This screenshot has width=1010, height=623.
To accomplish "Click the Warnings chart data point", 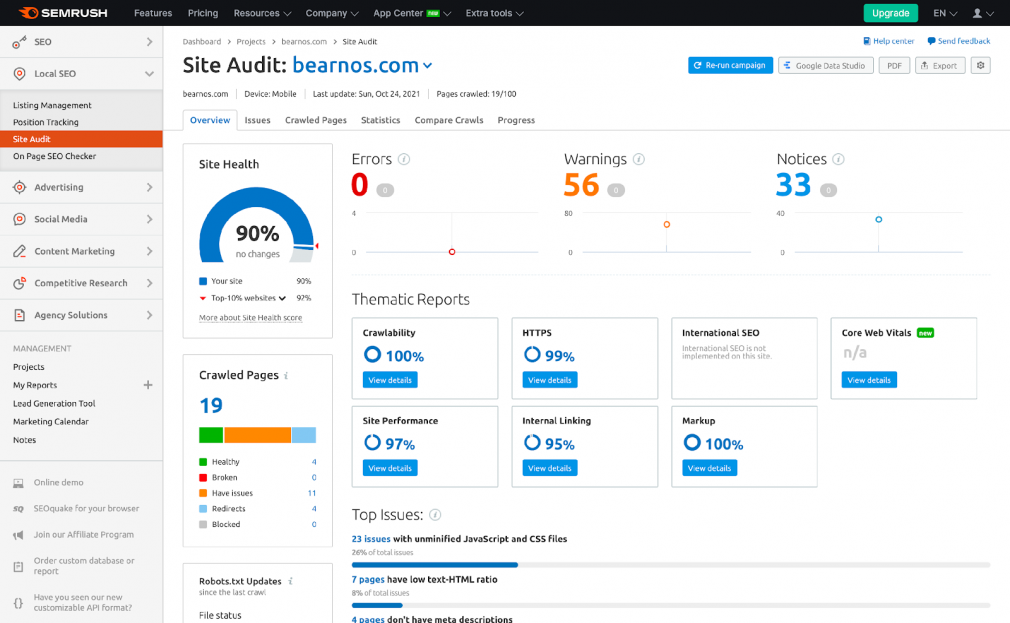I will pyautogui.click(x=667, y=224).
